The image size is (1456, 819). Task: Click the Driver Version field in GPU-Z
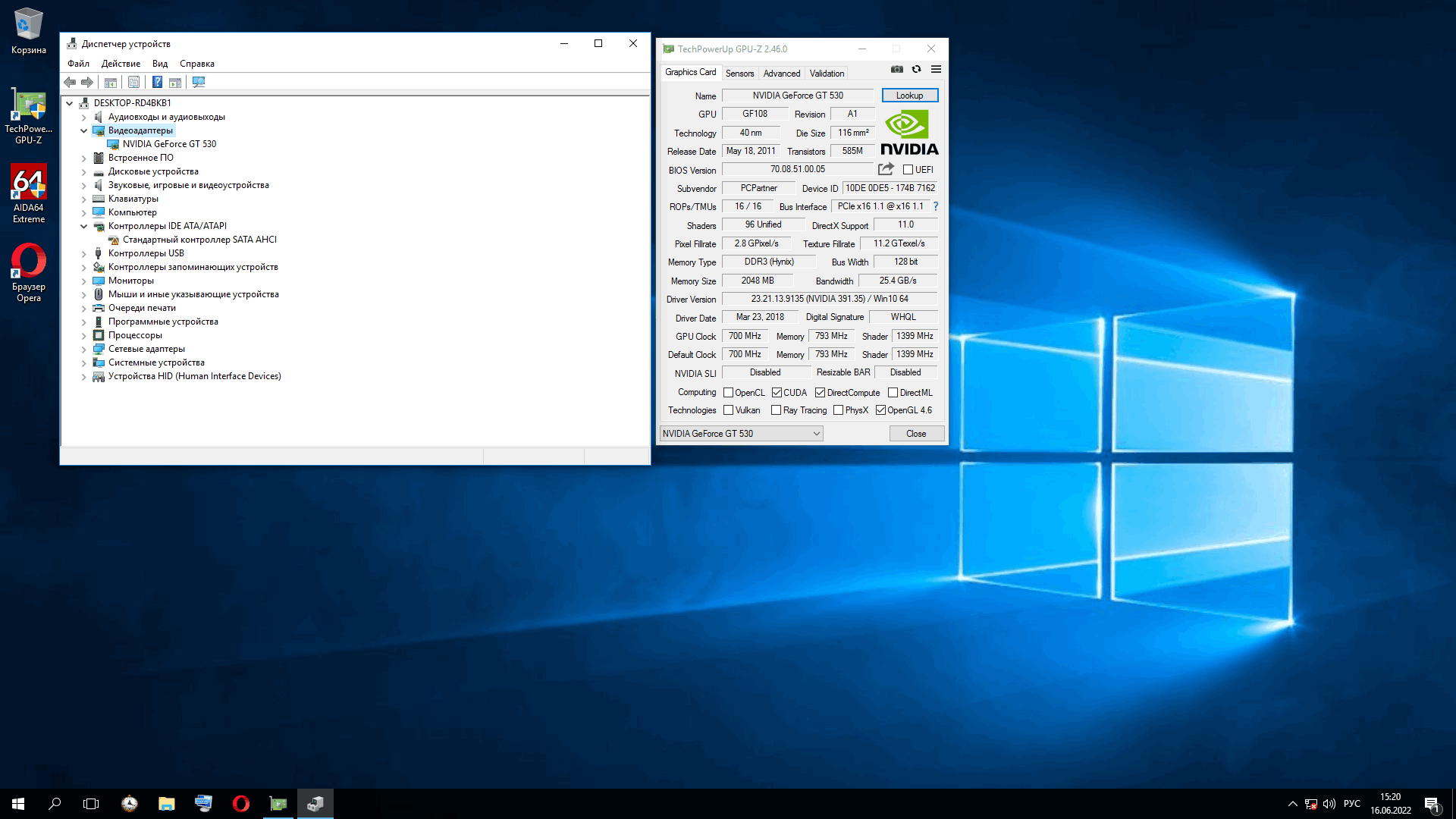[x=830, y=299]
